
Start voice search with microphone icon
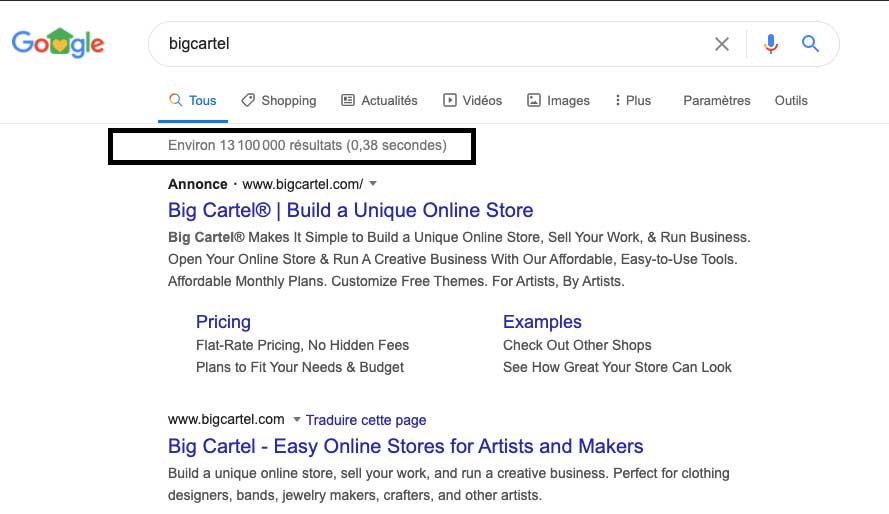click(771, 44)
